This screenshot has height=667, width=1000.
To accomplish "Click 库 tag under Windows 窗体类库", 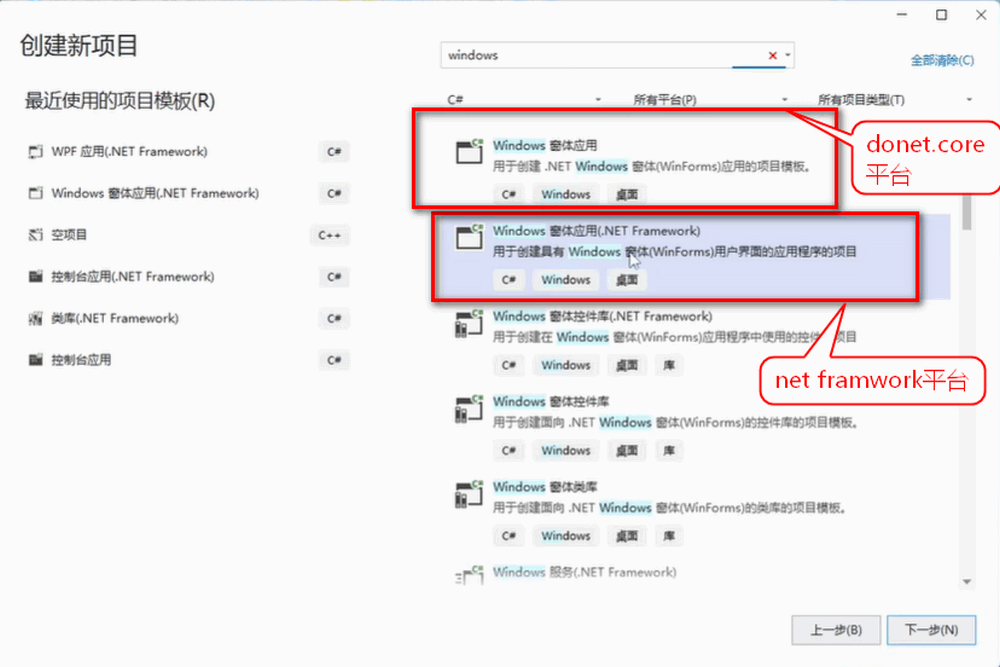I will click(x=669, y=536).
